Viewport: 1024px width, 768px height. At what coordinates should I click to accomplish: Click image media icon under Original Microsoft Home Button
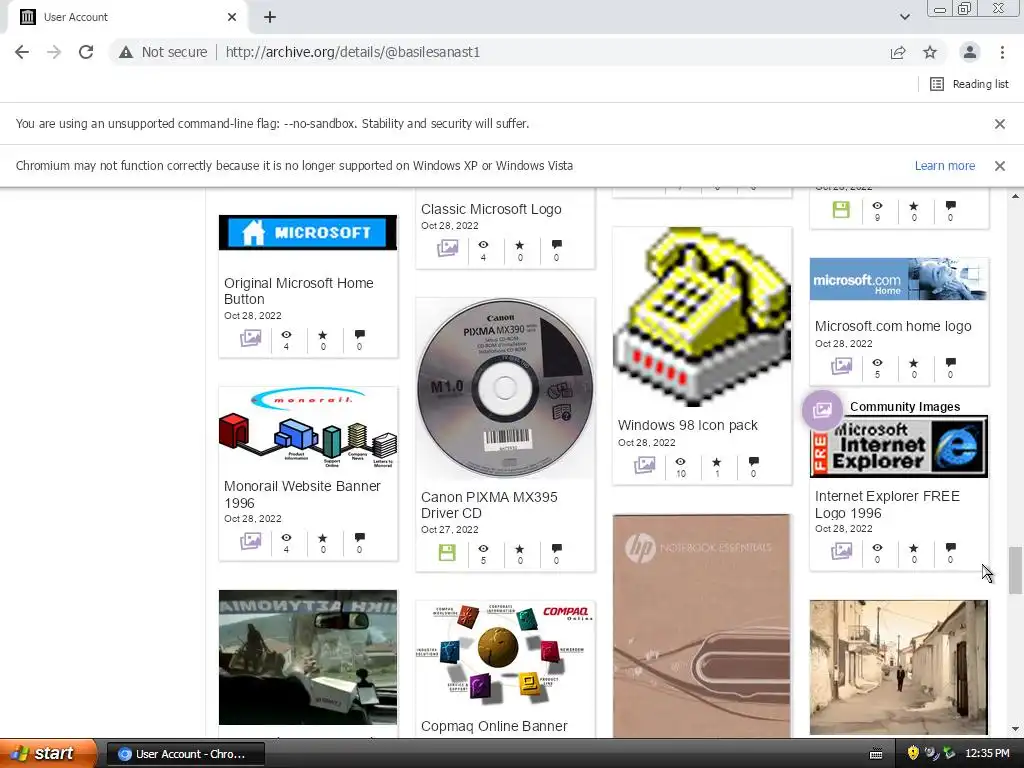pyautogui.click(x=250, y=338)
